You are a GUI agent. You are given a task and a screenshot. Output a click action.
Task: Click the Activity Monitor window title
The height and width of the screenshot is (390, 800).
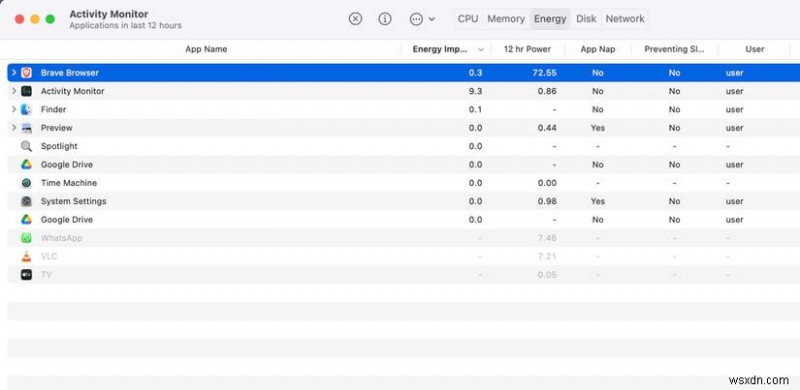tap(108, 14)
